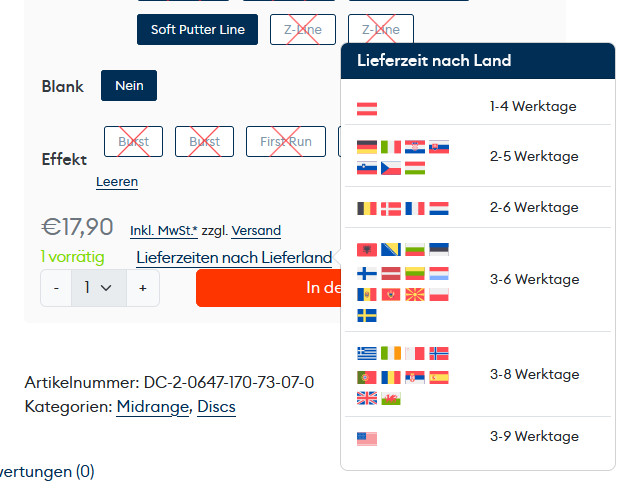The image size is (625, 489).
Task: Go to the Midrange category
Action: tap(152, 407)
